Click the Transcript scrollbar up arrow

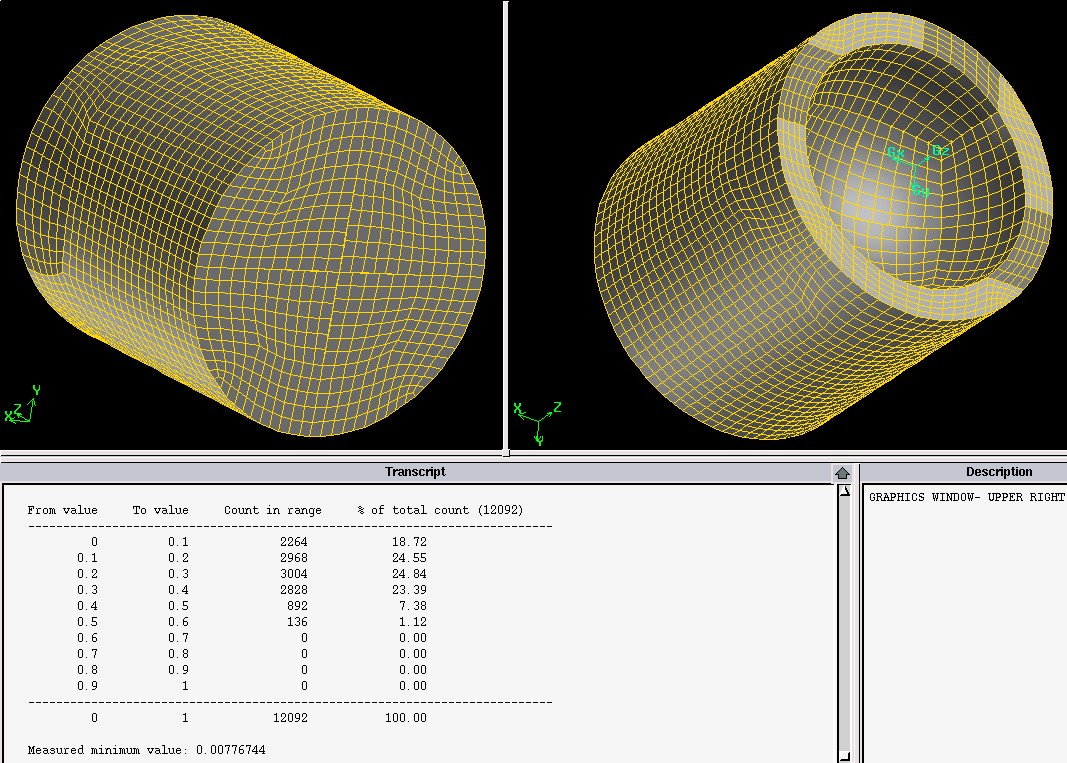pos(844,491)
